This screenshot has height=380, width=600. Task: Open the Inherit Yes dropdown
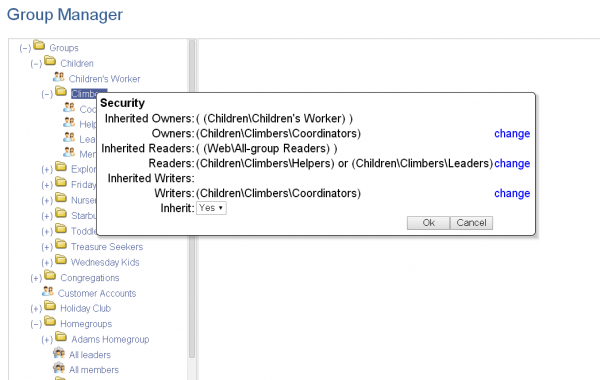[211, 208]
